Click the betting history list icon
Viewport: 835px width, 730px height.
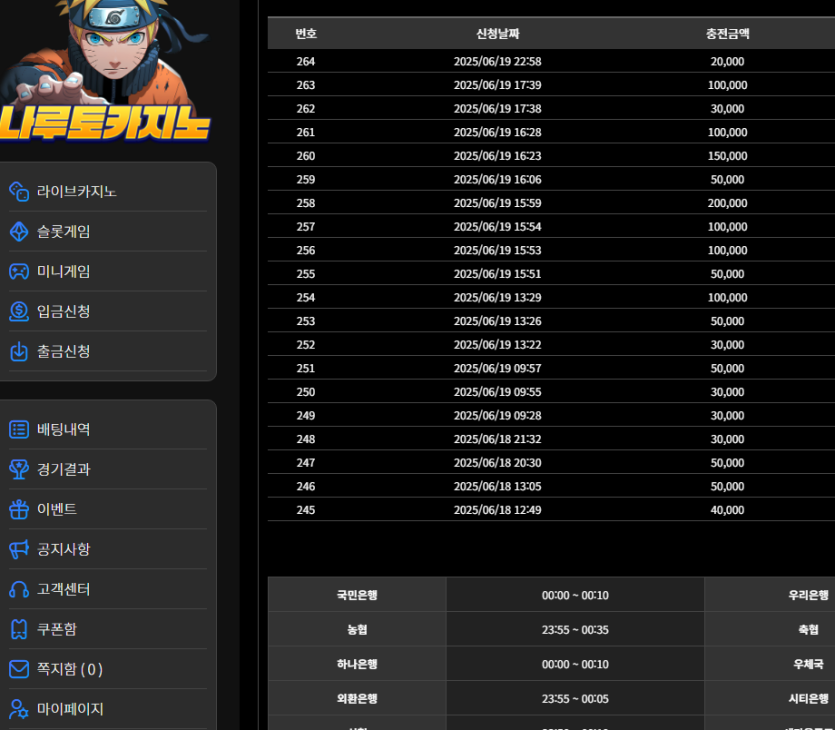[x=19, y=429]
